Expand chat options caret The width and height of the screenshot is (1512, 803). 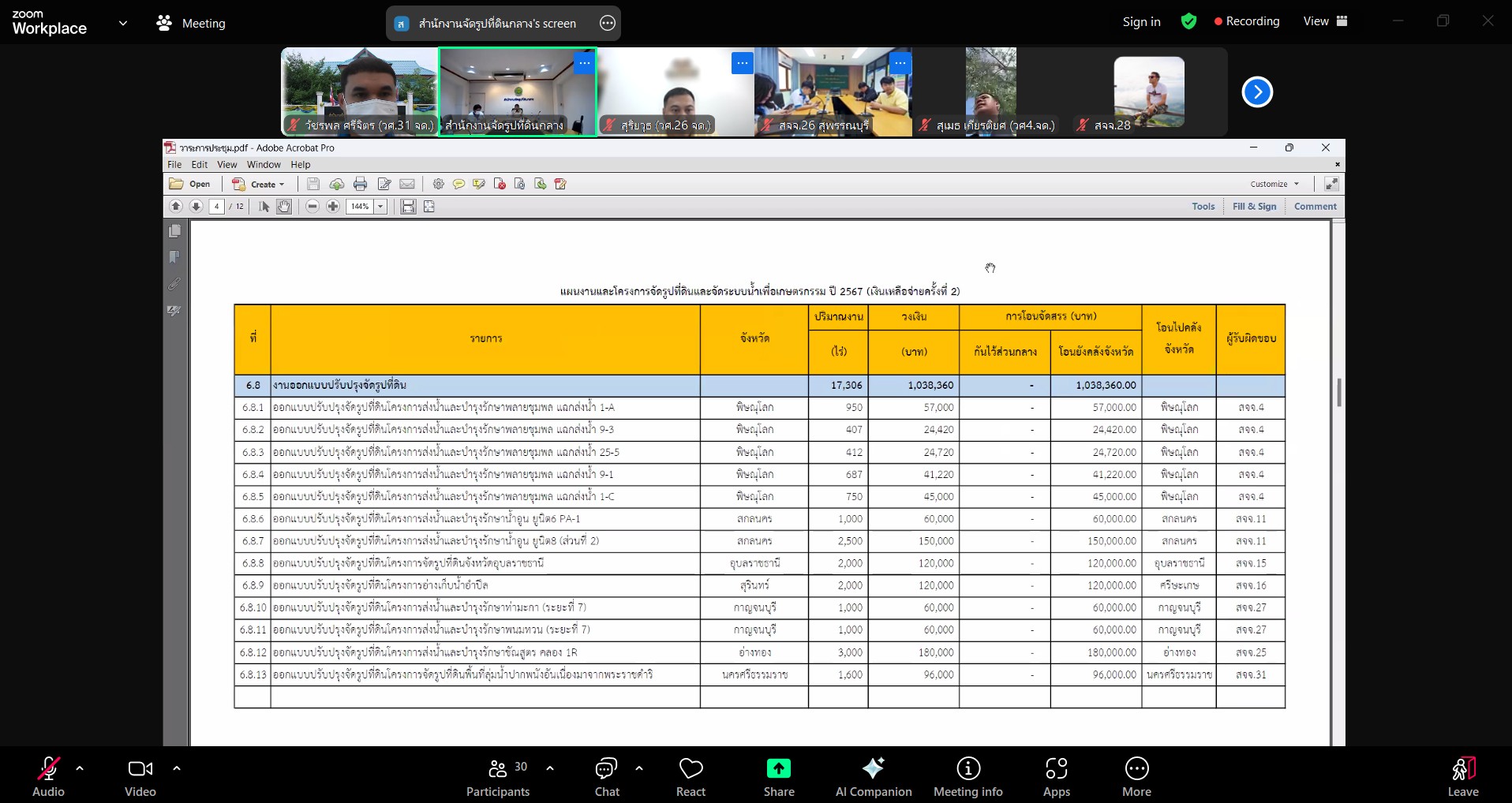tap(639, 768)
